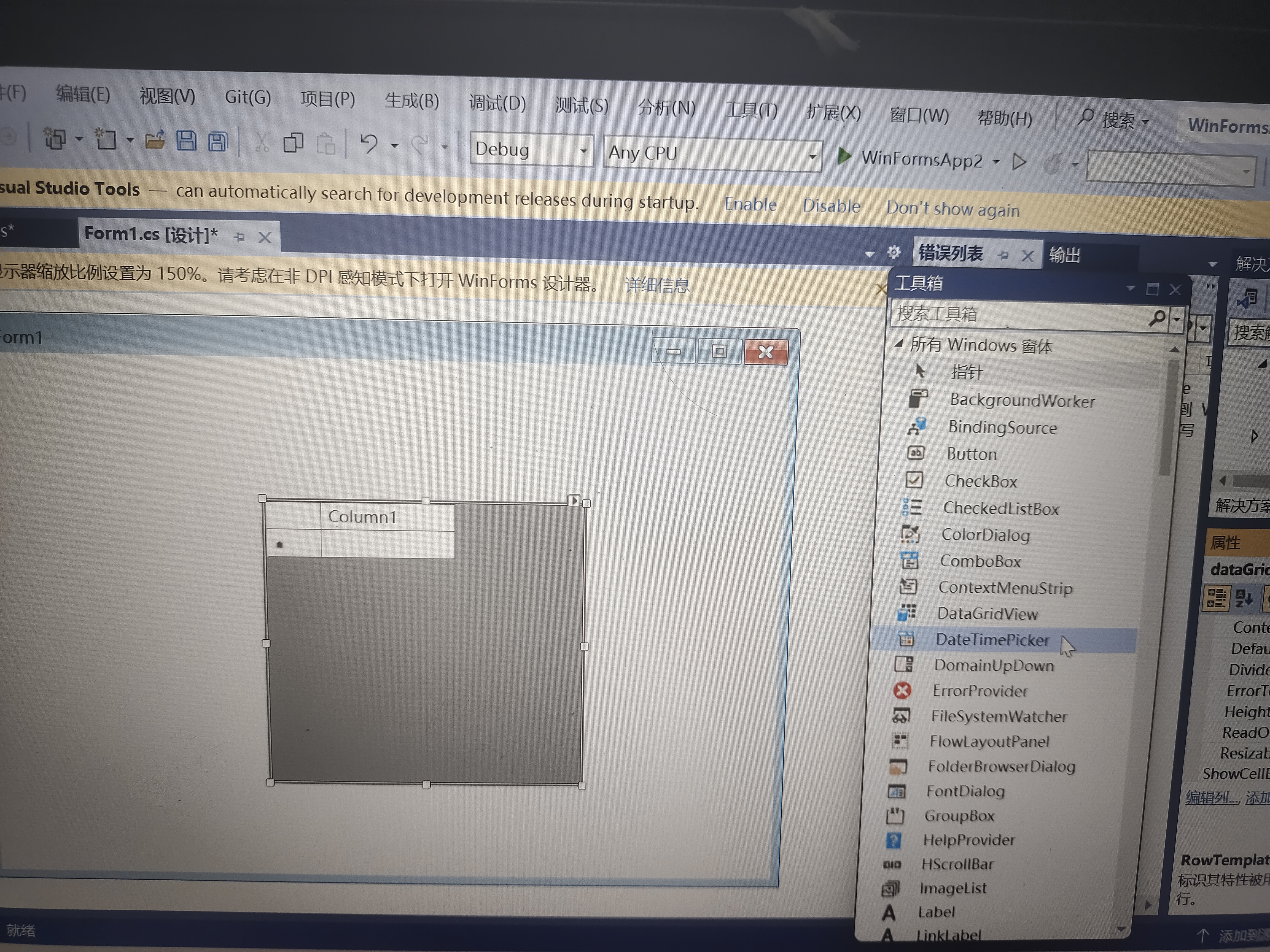Click the 详细信息 link
This screenshot has width=1270, height=952.
pyautogui.click(x=657, y=285)
